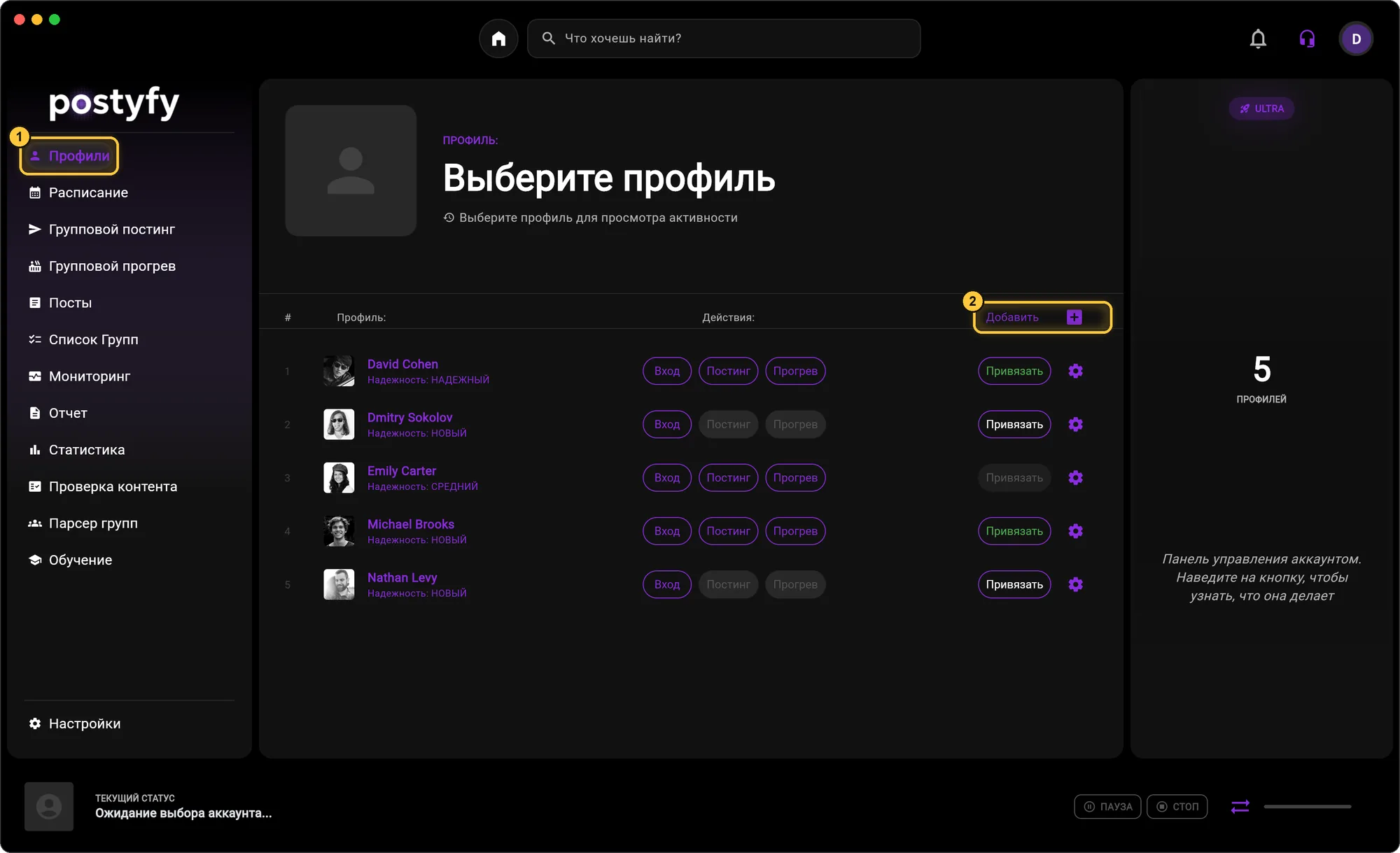
Task: Click Michael Brooks' avatar
Action: coord(339,531)
